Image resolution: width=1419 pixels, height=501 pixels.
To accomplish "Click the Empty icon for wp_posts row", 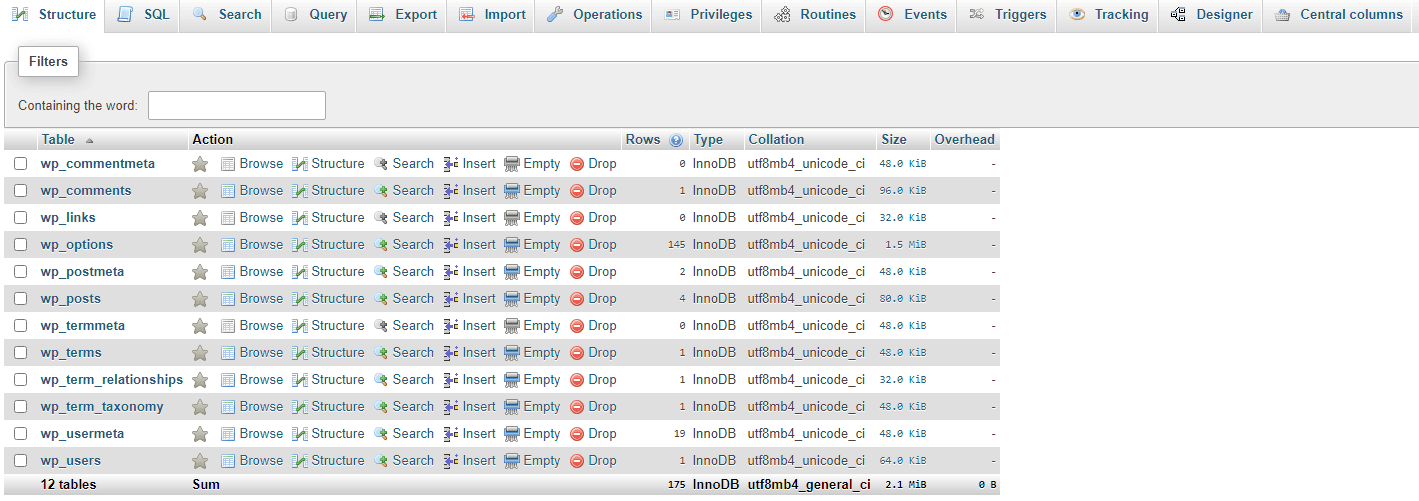I will coord(512,299).
